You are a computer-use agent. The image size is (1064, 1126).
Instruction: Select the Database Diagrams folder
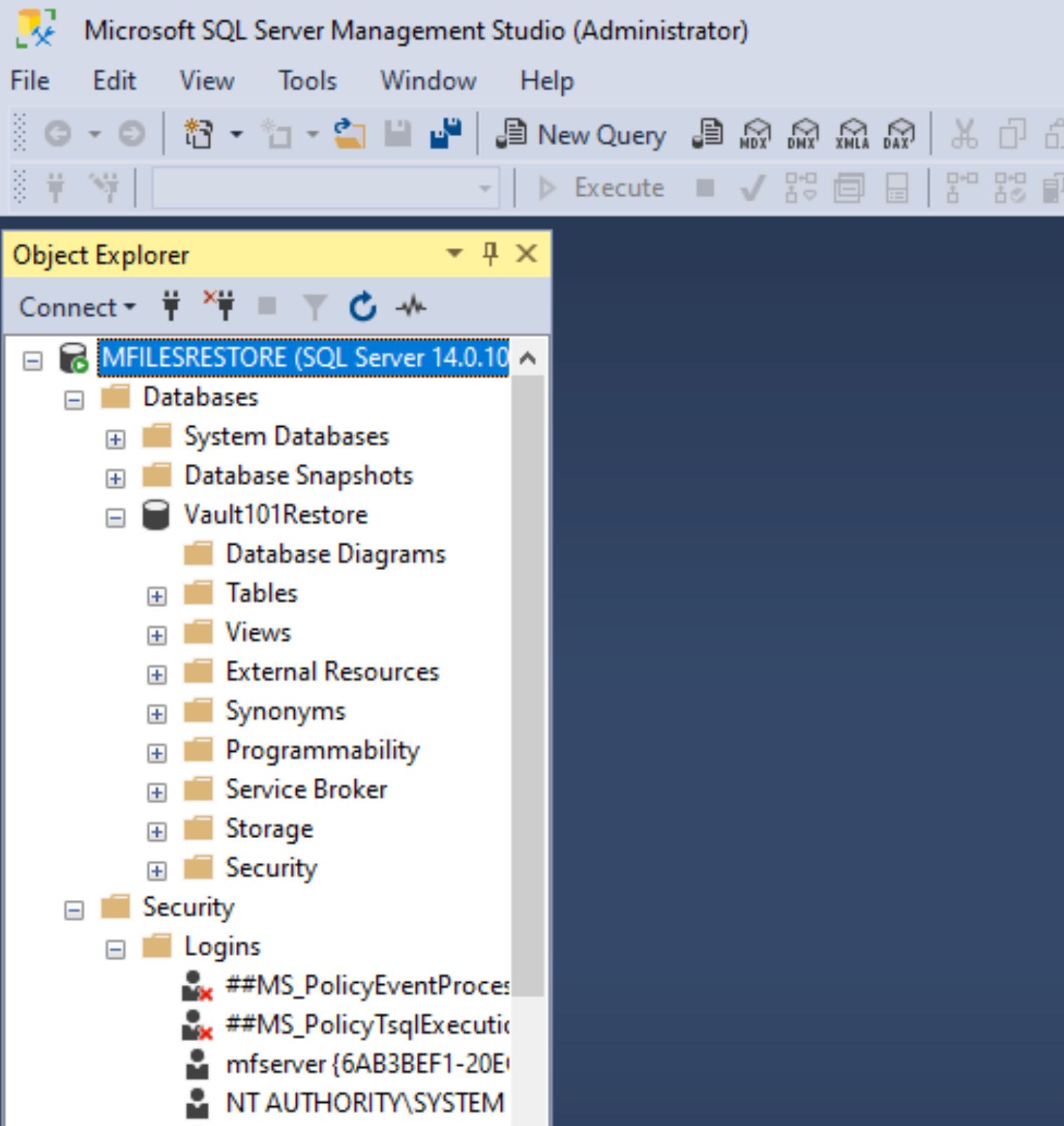point(335,554)
